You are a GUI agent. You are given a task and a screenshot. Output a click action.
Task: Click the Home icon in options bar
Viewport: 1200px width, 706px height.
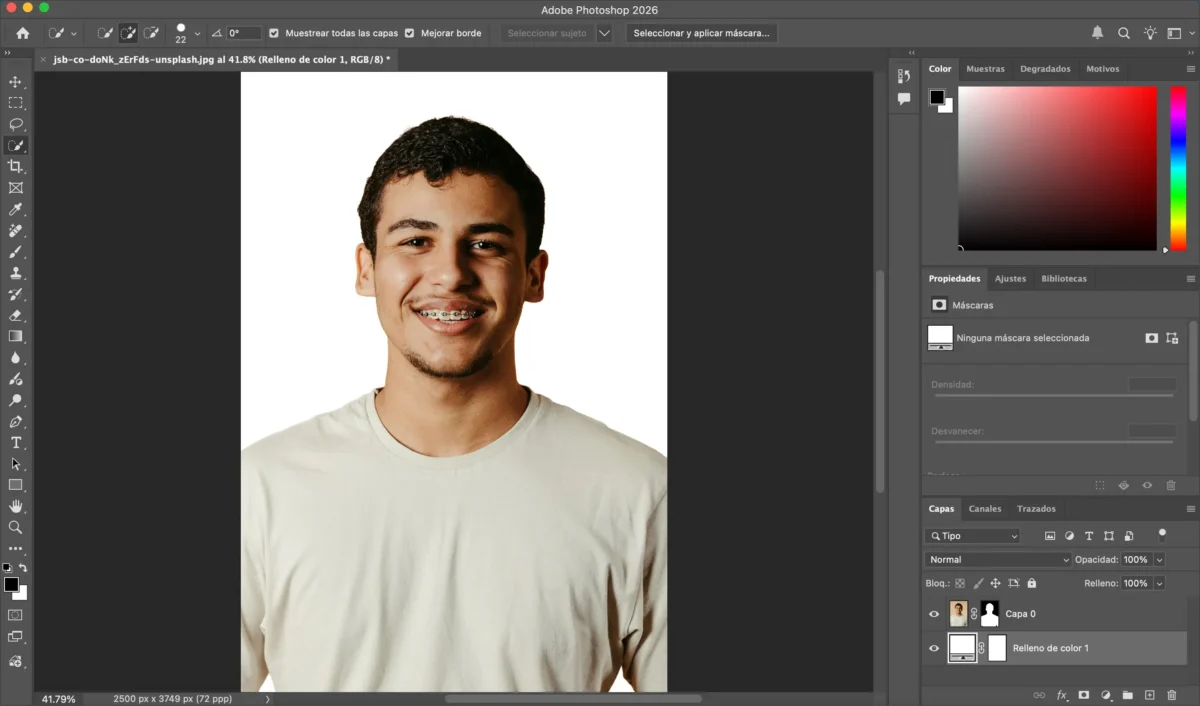23,33
